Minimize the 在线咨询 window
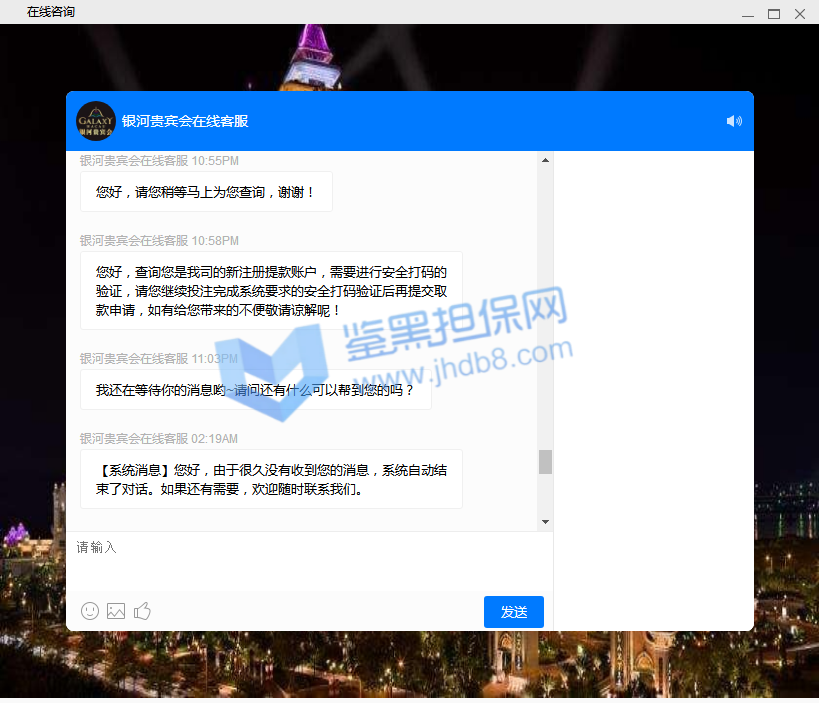819x703 pixels. [748, 14]
